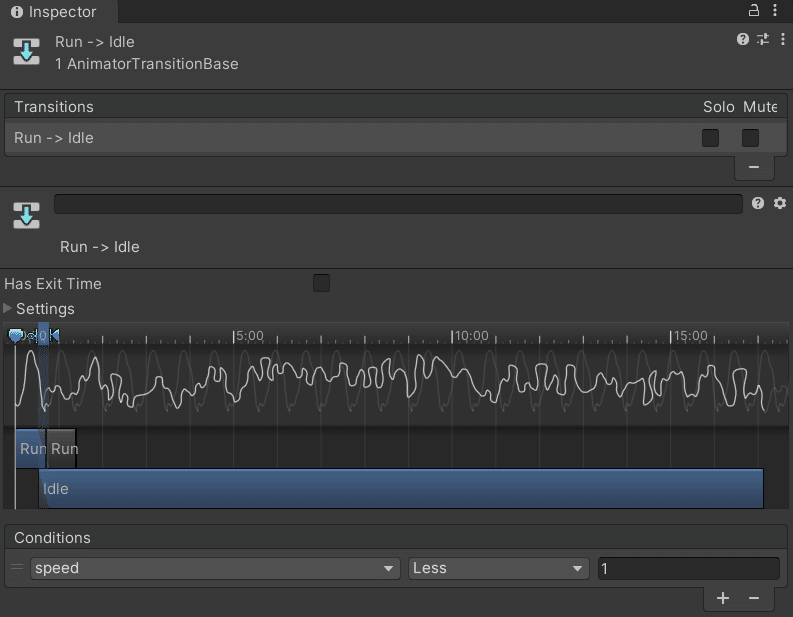Click the transition end marker on timeline
This screenshot has width=793, height=617.
(55, 335)
